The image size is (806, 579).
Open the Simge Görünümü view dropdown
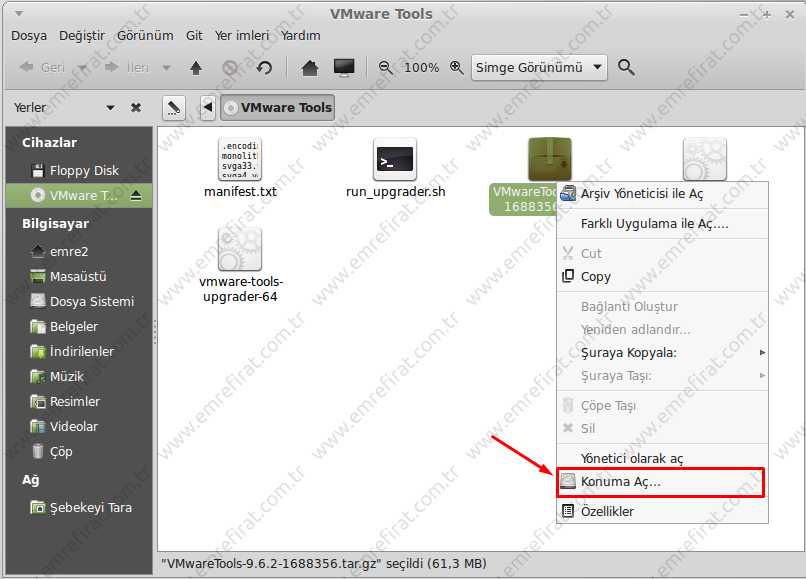tap(539, 68)
